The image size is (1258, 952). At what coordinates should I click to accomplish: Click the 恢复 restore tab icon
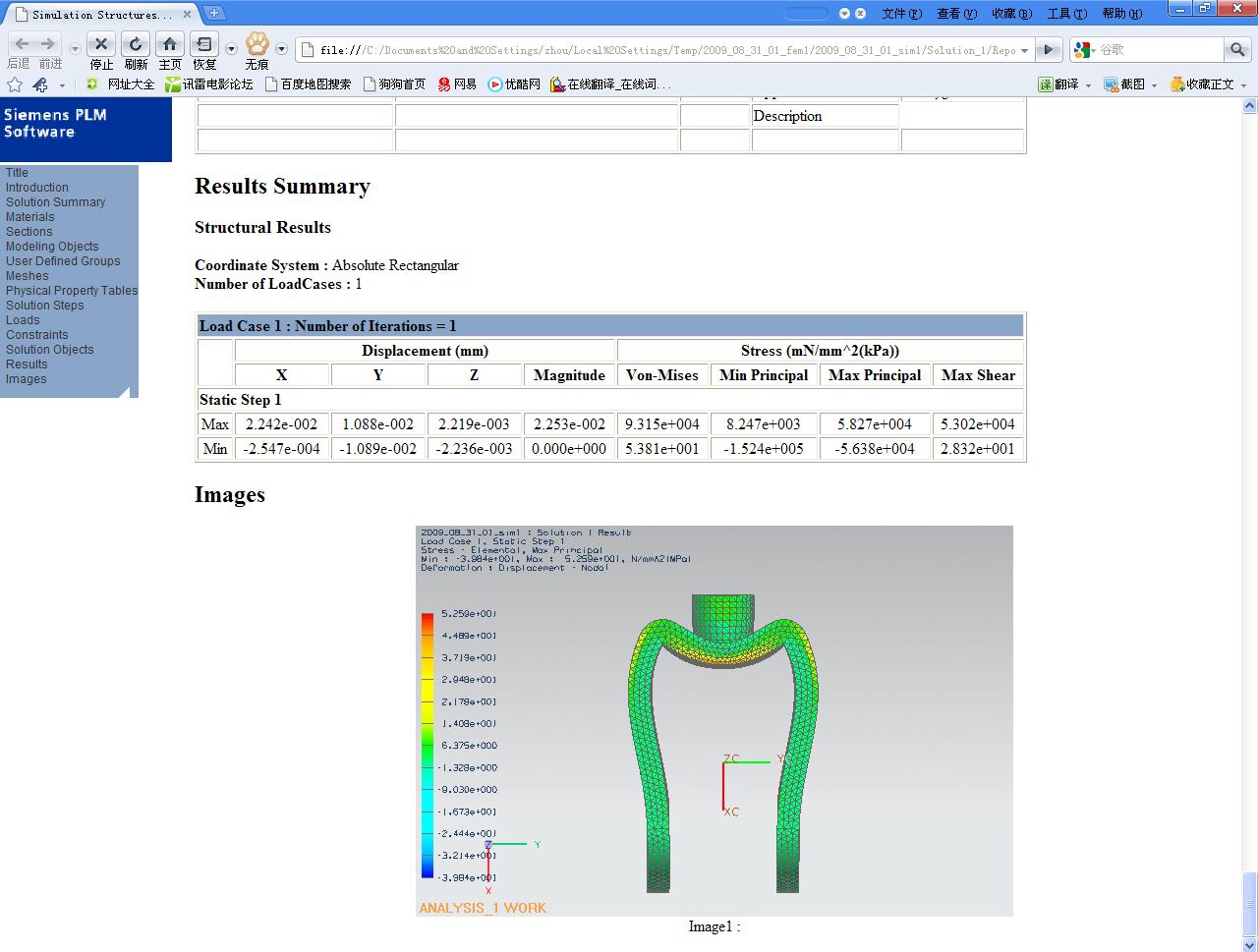(x=204, y=45)
